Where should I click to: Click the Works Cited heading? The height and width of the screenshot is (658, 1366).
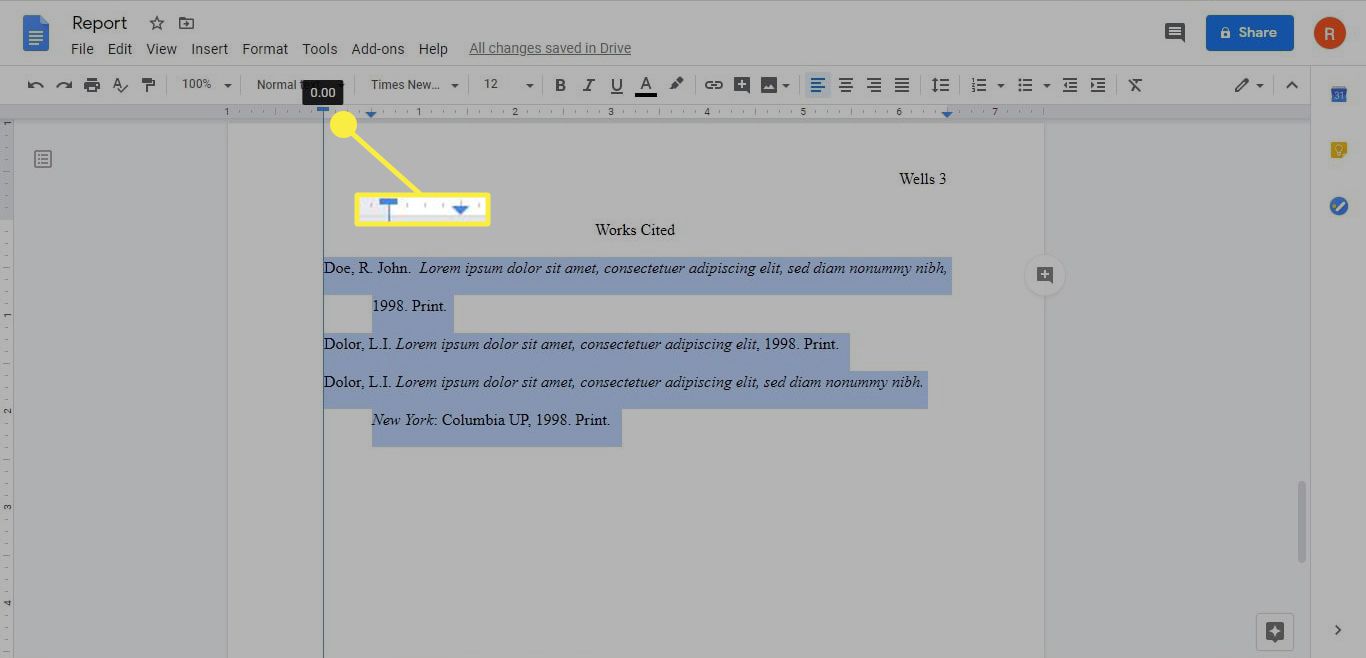click(x=635, y=230)
